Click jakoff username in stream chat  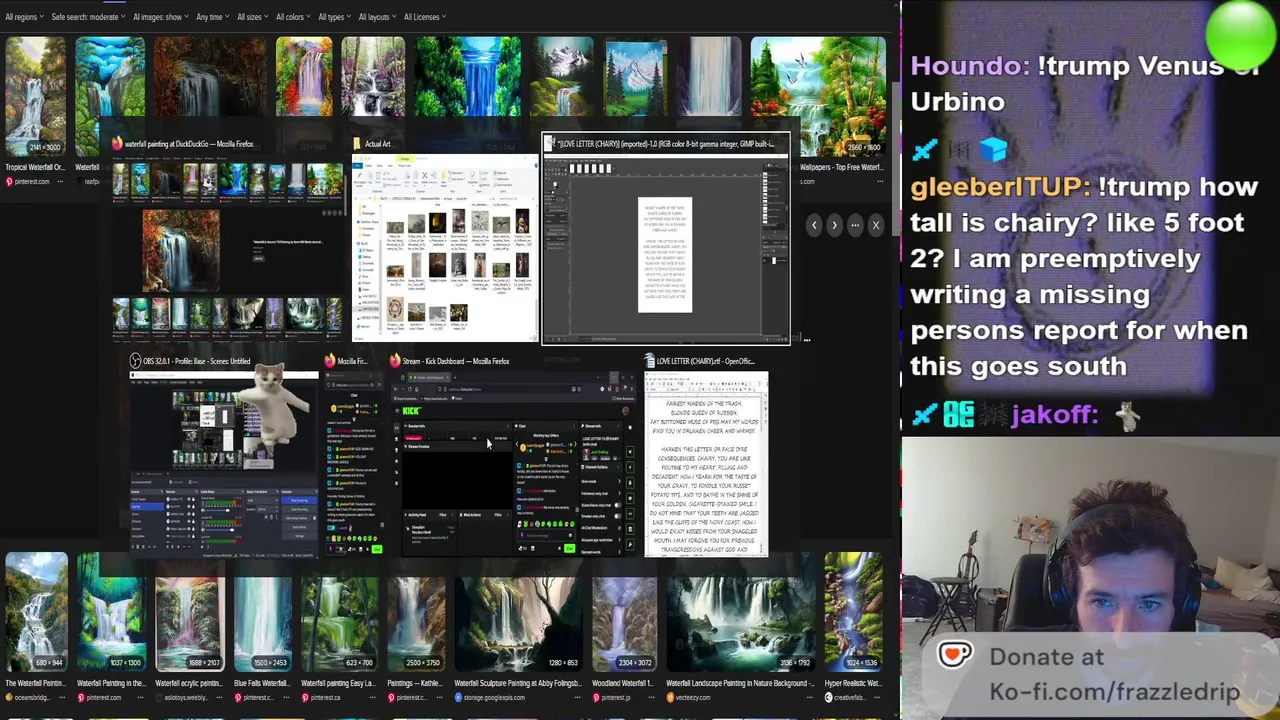[x=1053, y=414]
